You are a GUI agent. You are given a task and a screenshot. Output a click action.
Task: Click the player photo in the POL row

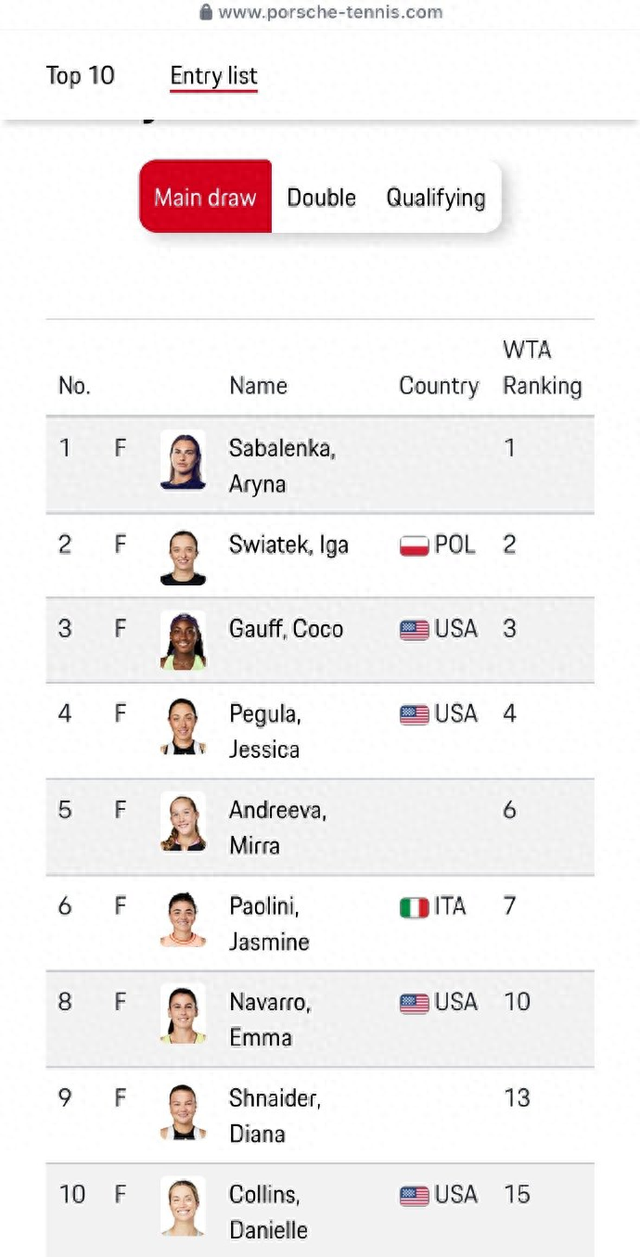183,556
